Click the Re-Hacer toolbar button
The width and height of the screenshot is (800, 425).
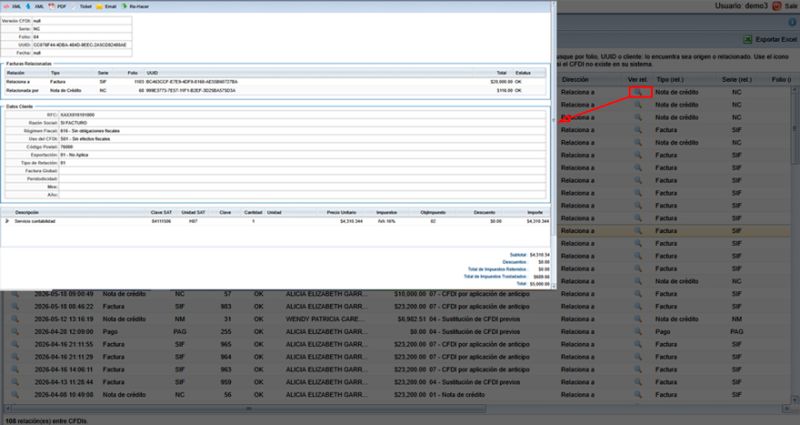point(135,7)
